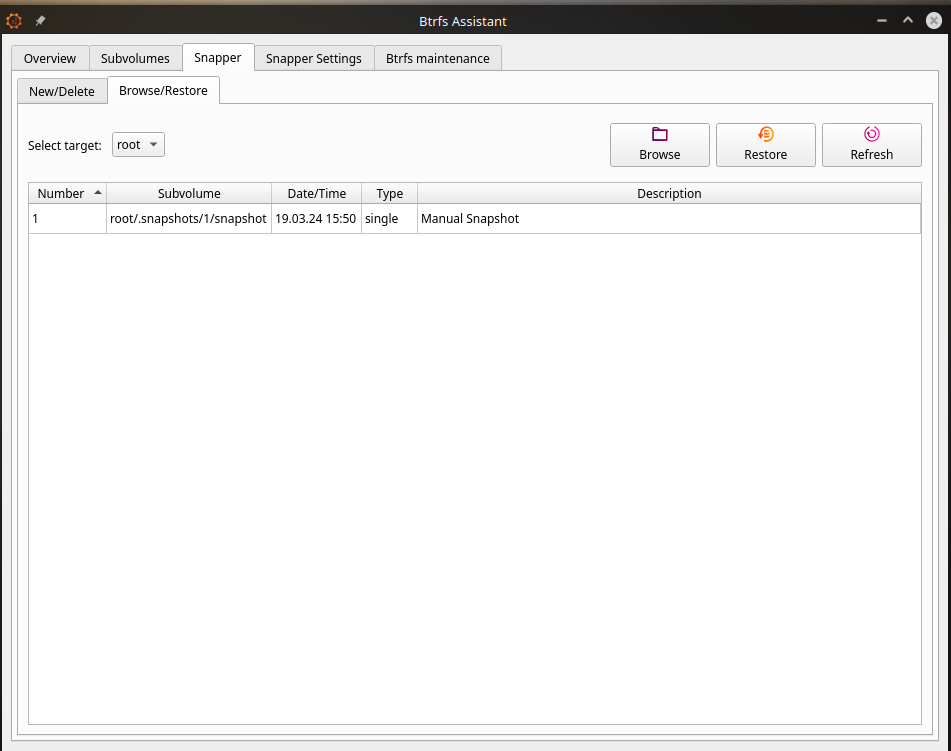Click the Type column header
Screen dimensions: 951x751
coord(389,193)
